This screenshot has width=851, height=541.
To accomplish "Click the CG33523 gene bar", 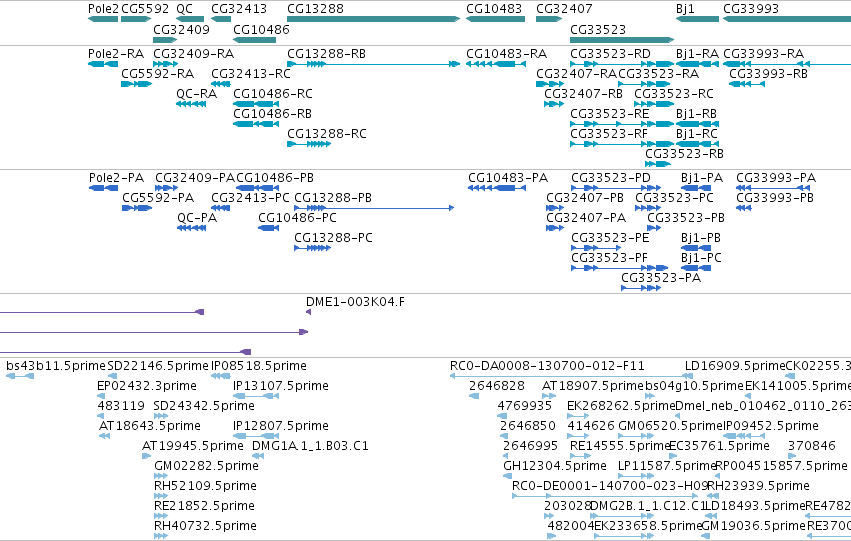I will click(622, 40).
